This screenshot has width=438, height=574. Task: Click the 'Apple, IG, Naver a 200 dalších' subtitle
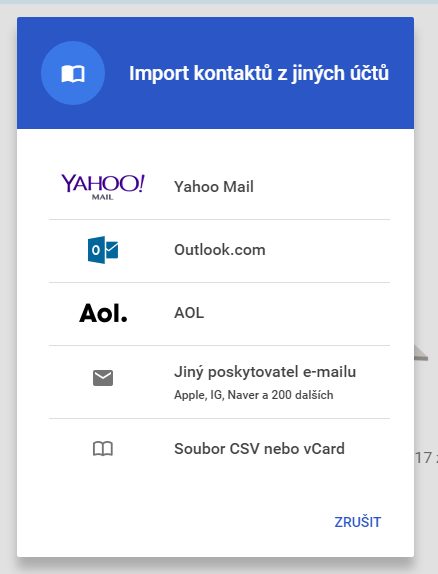253,395
